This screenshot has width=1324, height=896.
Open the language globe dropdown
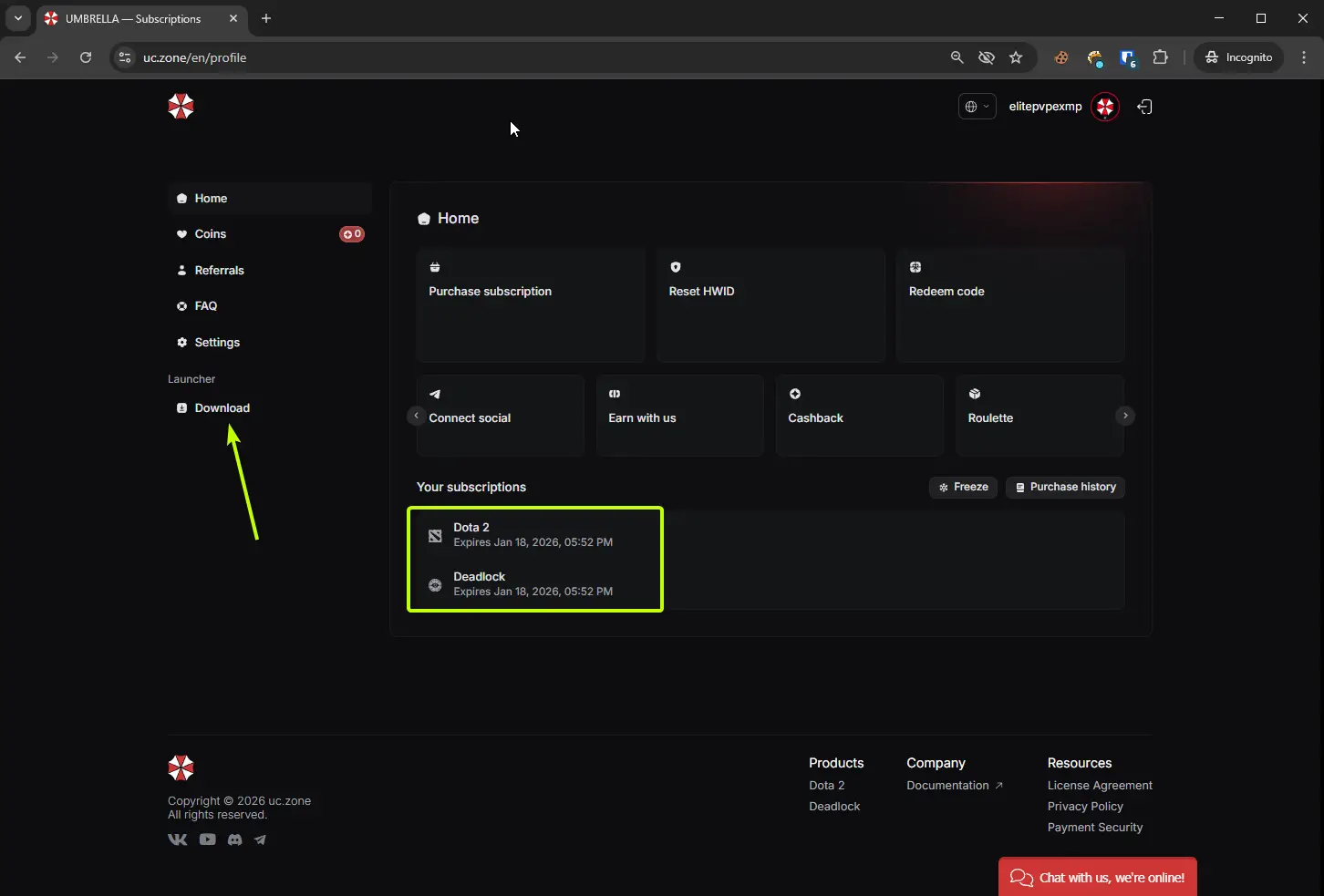[x=977, y=107]
